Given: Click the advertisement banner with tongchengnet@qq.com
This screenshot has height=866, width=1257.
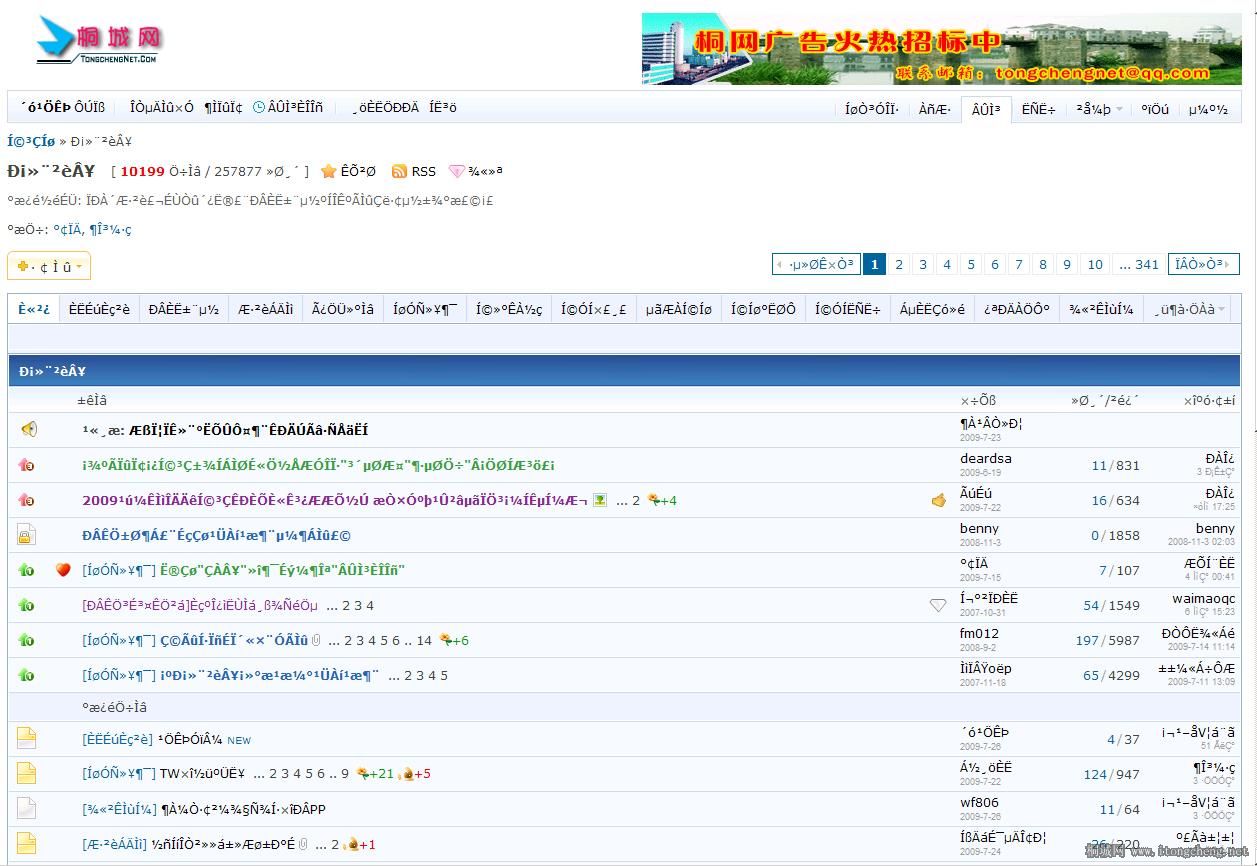Looking at the screenshot, I should 940,48.
